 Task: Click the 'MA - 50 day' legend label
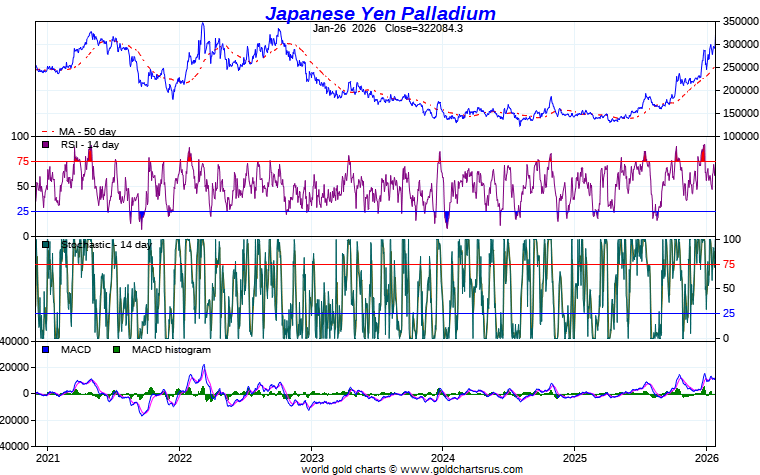click(88, 131)
